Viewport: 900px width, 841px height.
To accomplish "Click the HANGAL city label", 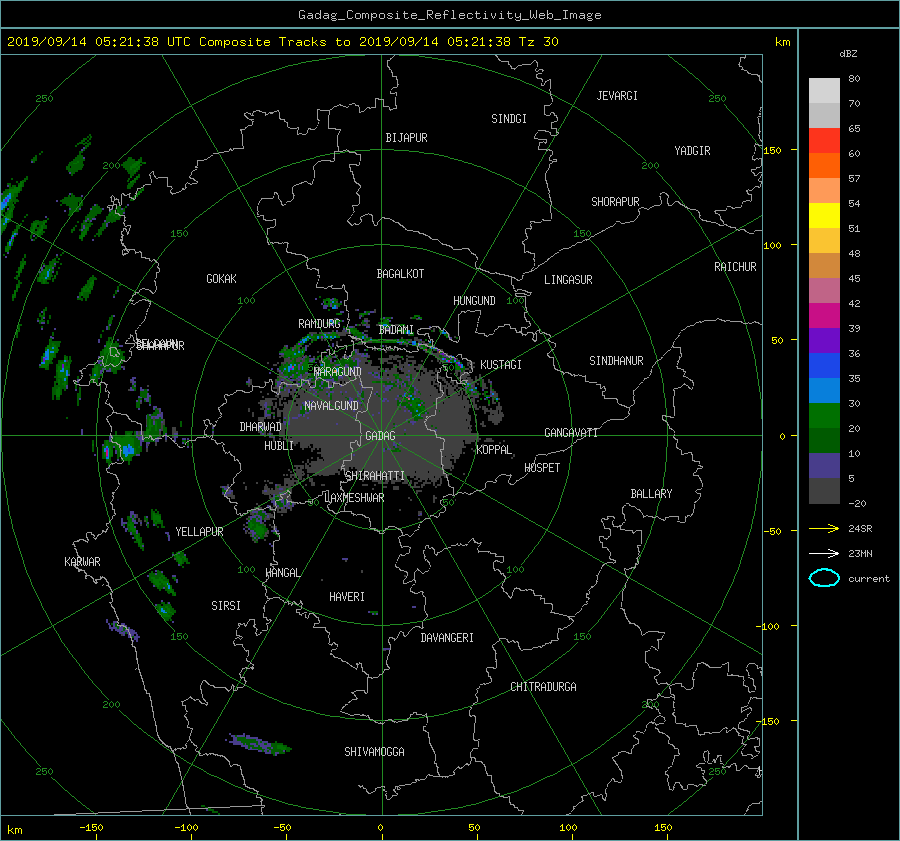I will coord(282,573).
